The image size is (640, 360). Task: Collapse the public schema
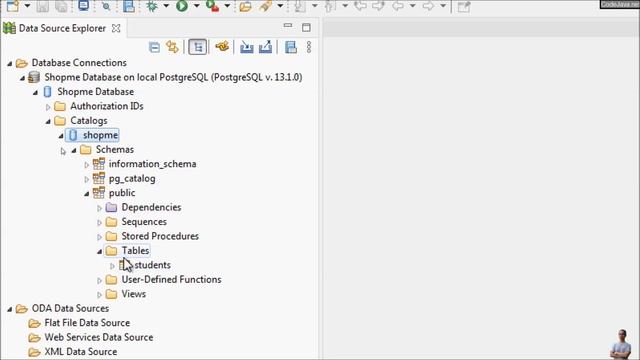pyautogui.click(x=87, y=194)
